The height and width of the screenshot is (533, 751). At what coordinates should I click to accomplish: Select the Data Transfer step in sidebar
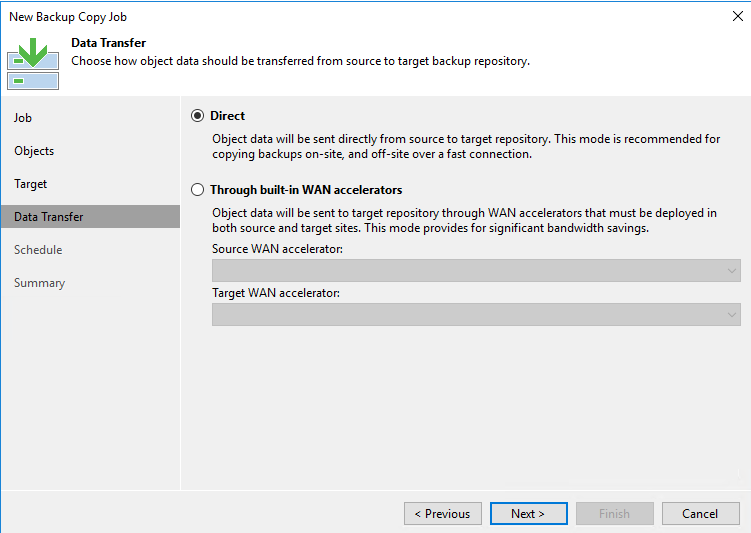pos(91,216)
